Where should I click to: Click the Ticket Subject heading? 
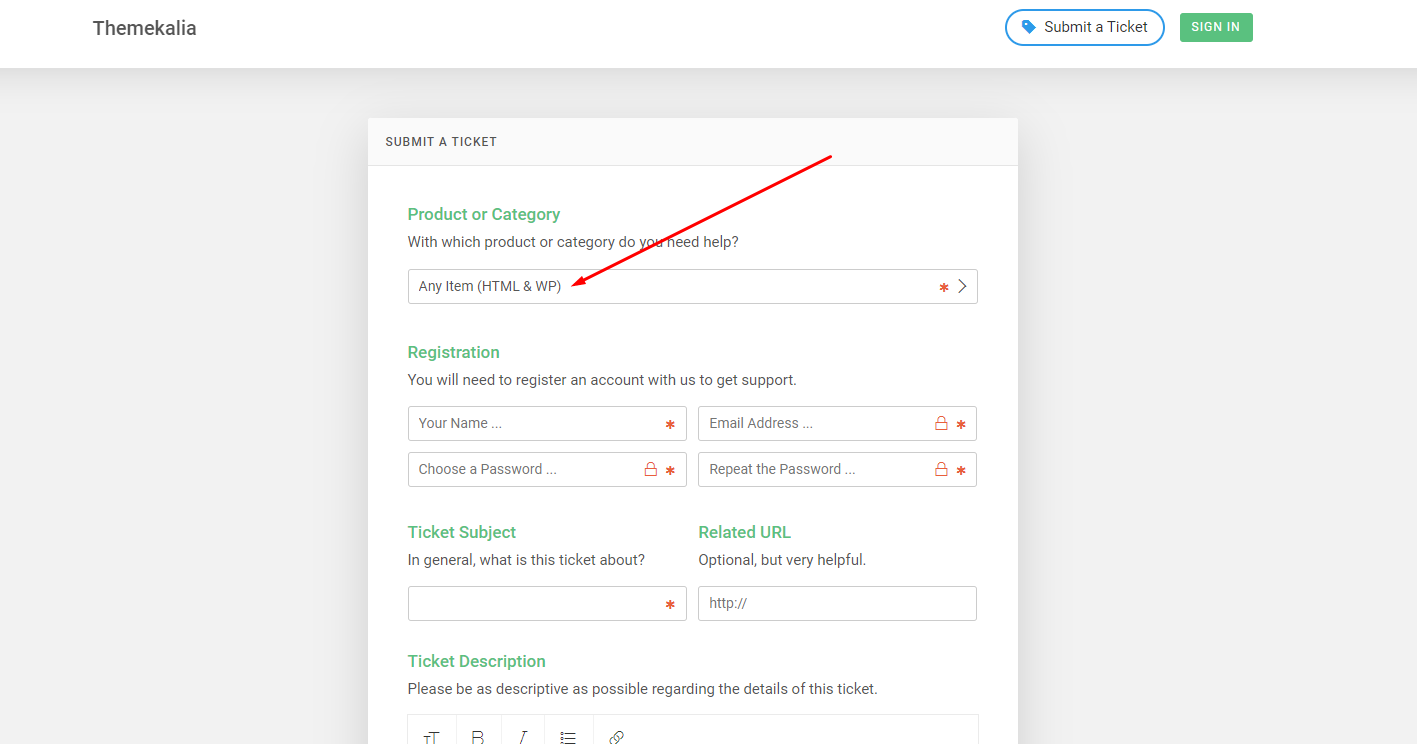(462, 532)
